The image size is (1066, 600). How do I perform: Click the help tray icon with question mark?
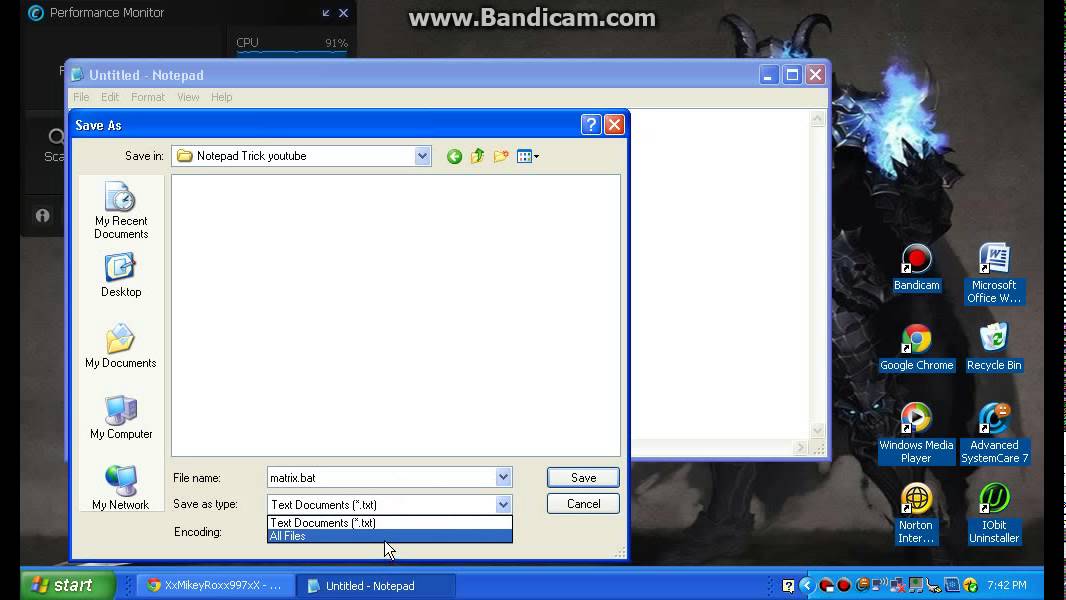click(788, 586)
